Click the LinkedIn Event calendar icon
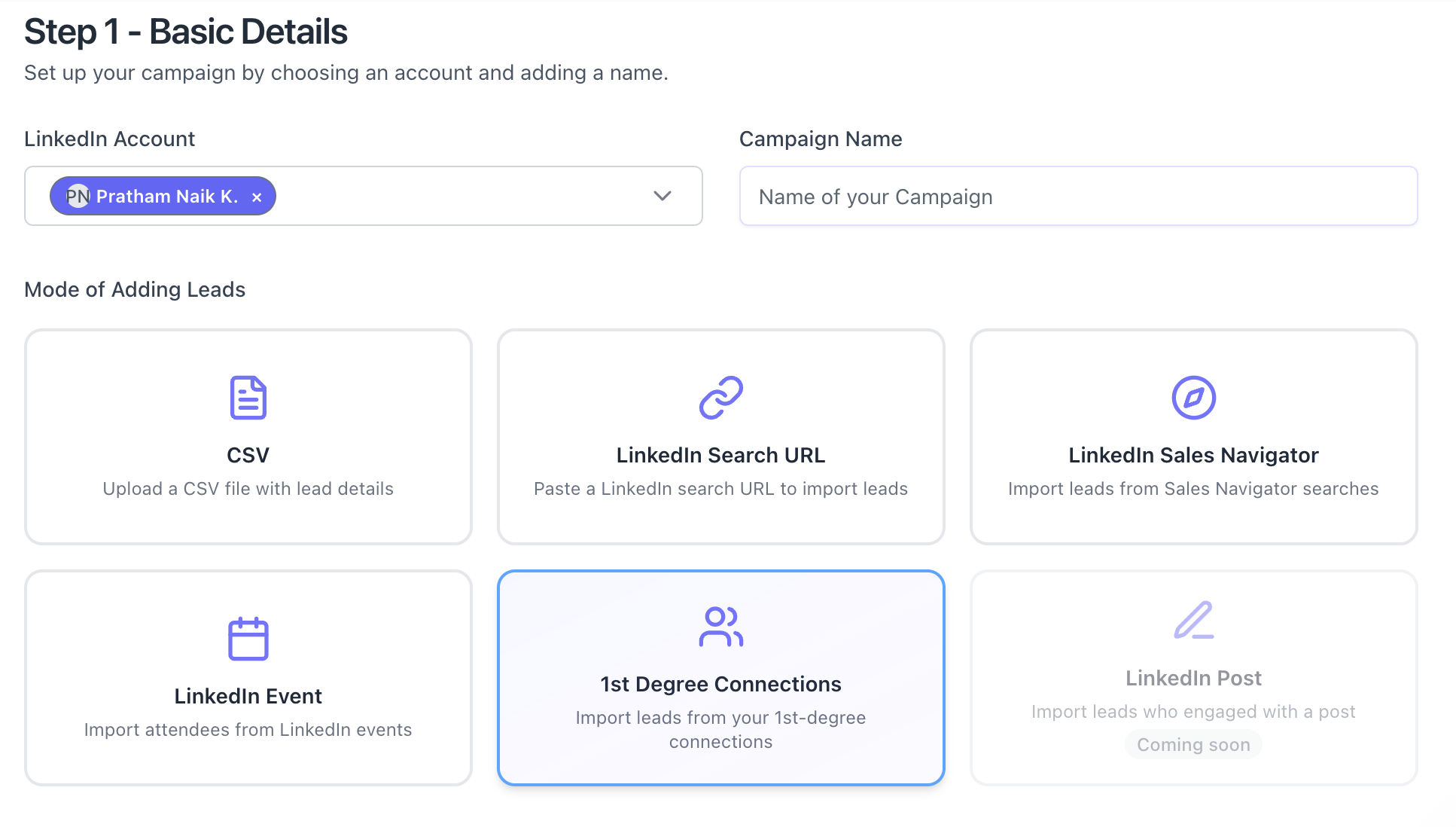 (248, 639)
